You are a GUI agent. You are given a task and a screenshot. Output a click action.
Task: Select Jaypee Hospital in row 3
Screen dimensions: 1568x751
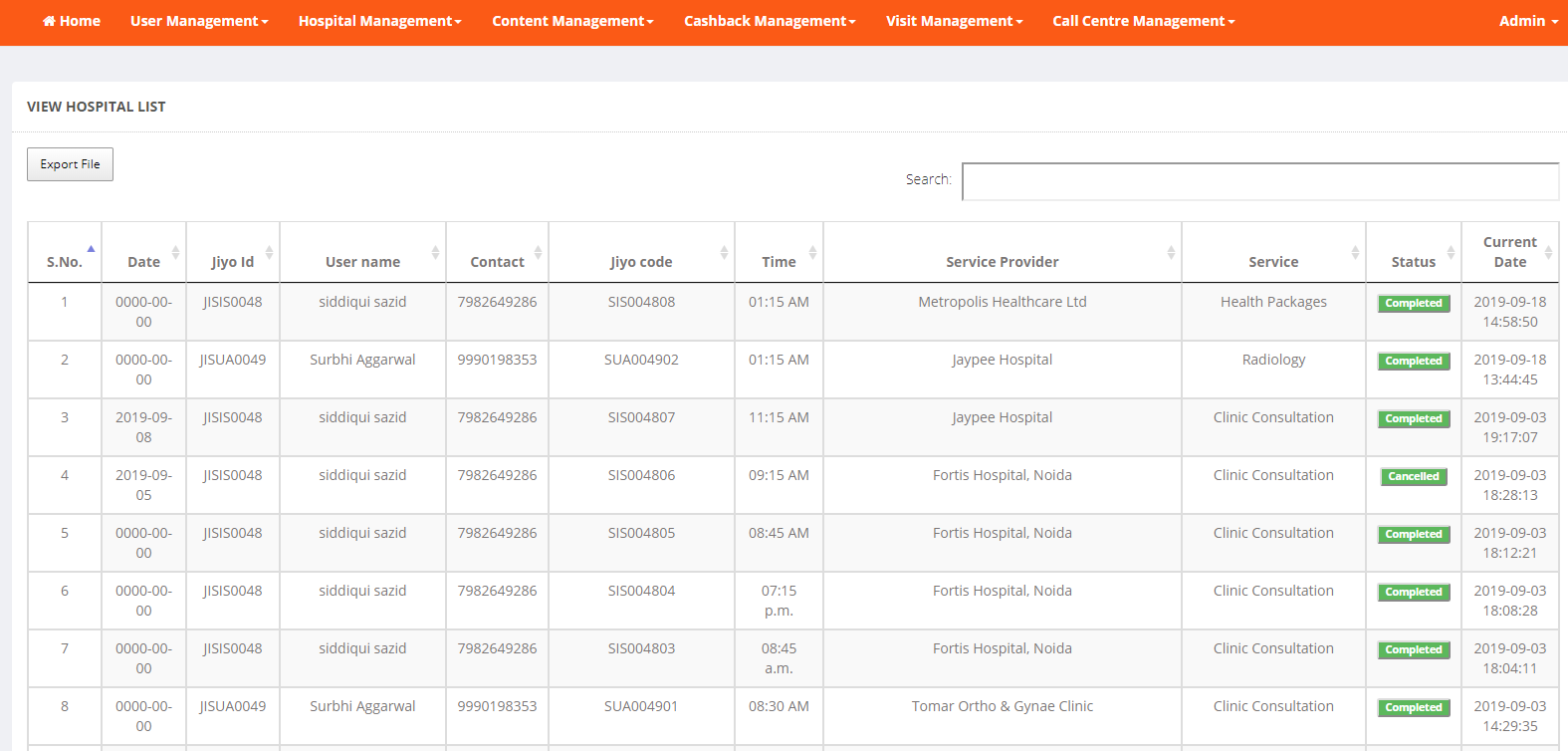click(x=1003, y=417)
